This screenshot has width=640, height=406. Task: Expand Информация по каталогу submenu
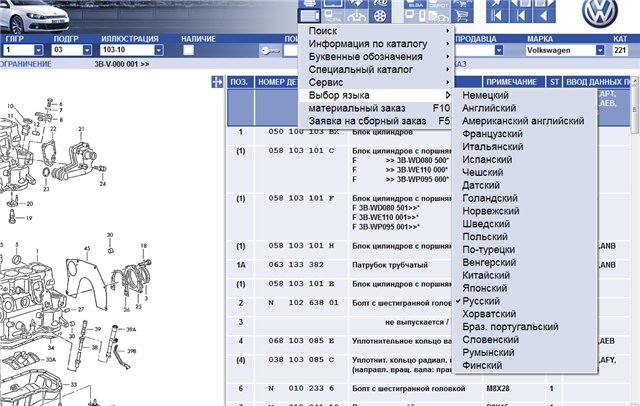376,44
